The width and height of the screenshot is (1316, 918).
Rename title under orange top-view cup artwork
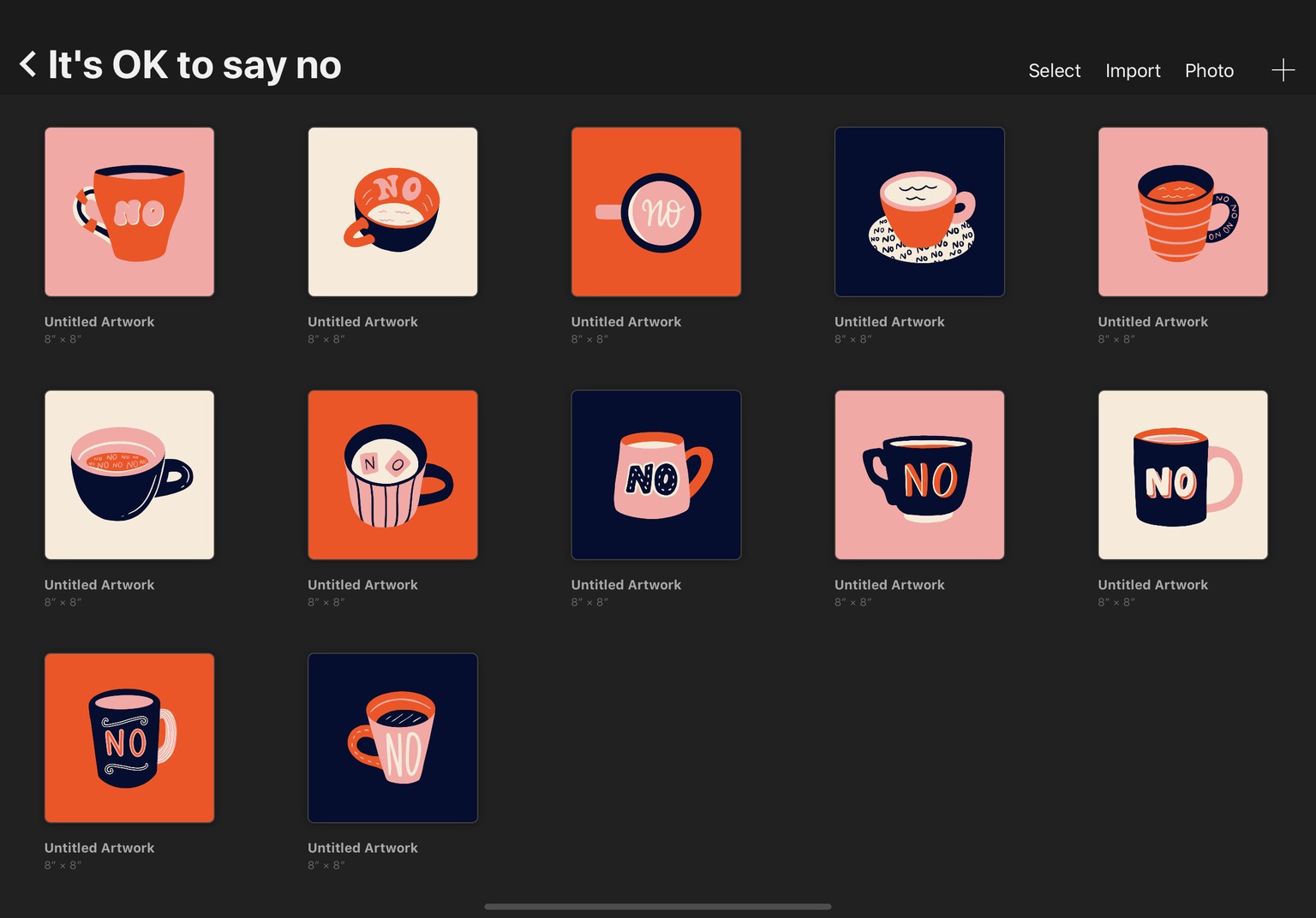point(626,322)
